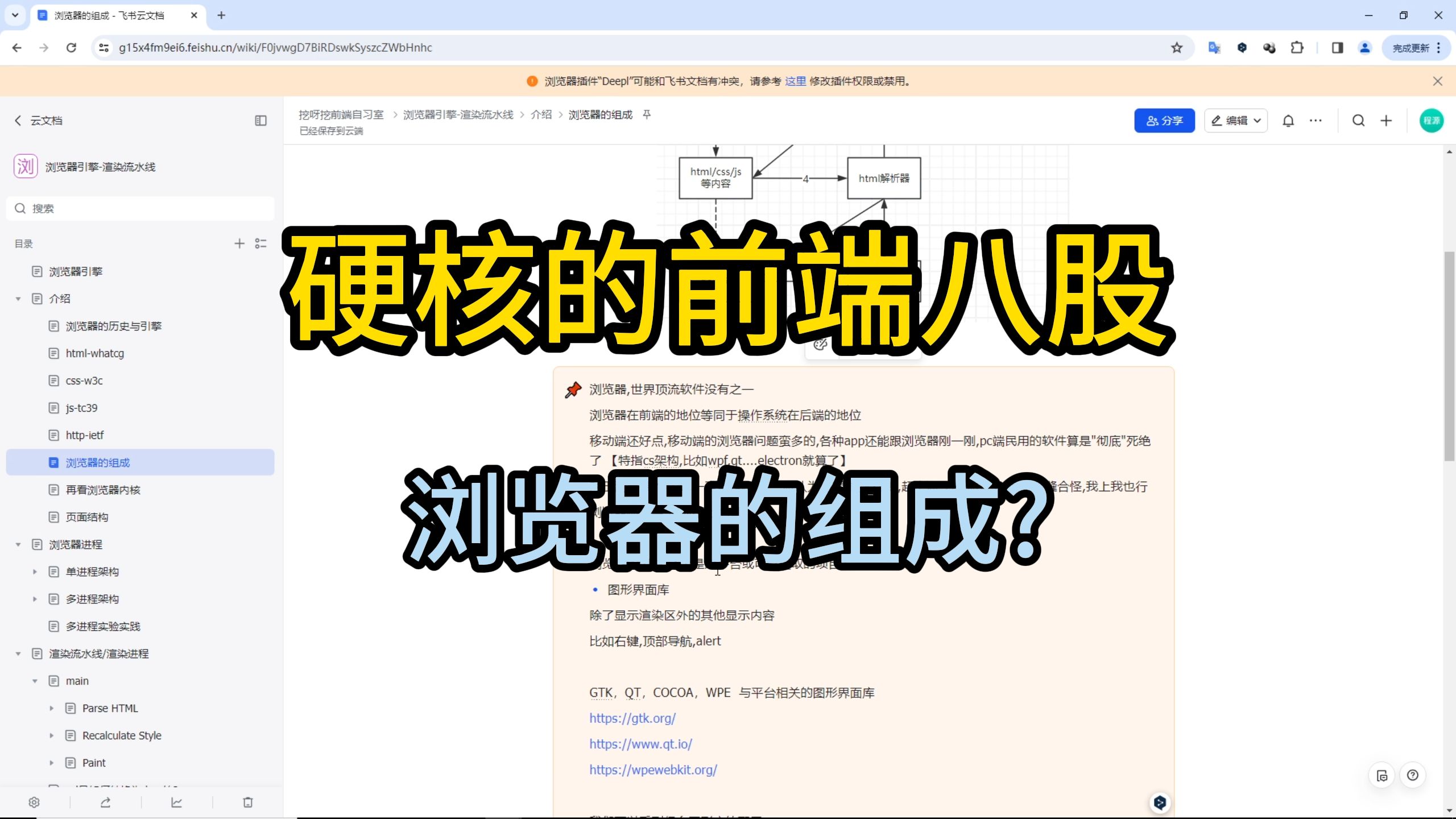Screen dimensions: 1456x819
Task: Click the 浏览器引擎-渲染流水线 breadcrumb
Action: 458,115
